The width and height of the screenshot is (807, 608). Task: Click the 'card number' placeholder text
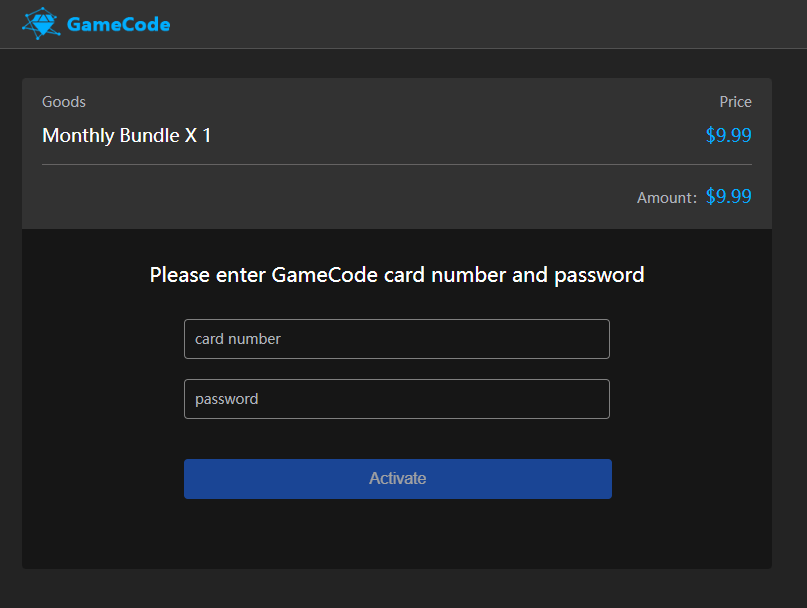click(238, 339)
